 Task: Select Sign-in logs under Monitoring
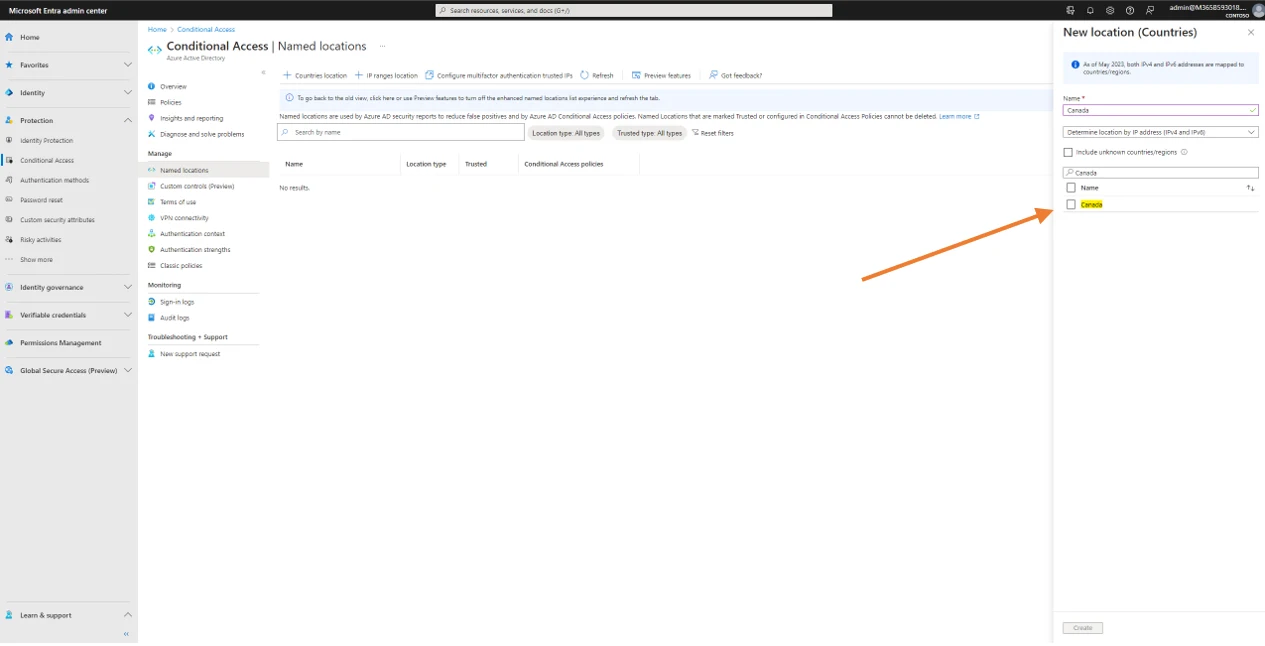pos(177,302)
